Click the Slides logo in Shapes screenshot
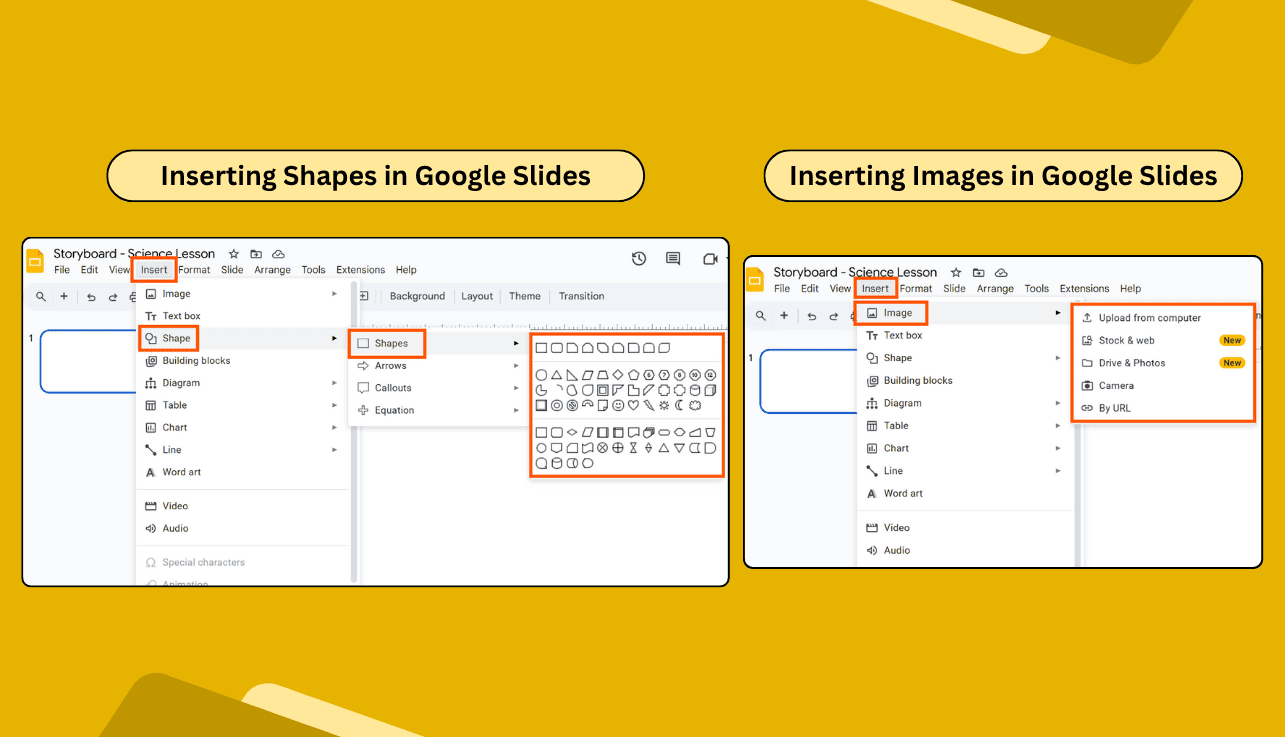The width and height of the screenshot is (1285, 737). pos(35,261)
